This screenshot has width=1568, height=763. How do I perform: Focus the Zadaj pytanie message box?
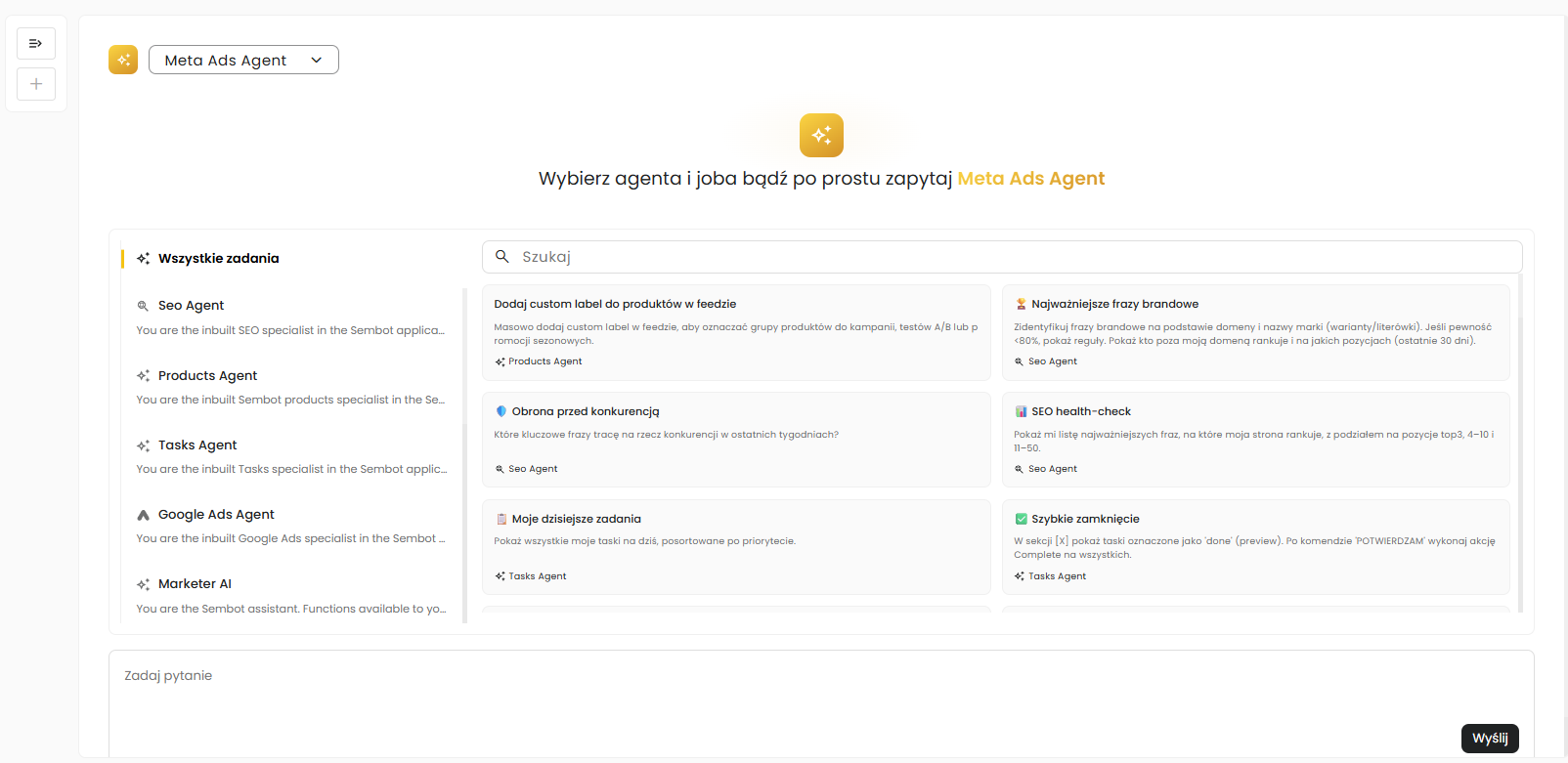point(821,702)
